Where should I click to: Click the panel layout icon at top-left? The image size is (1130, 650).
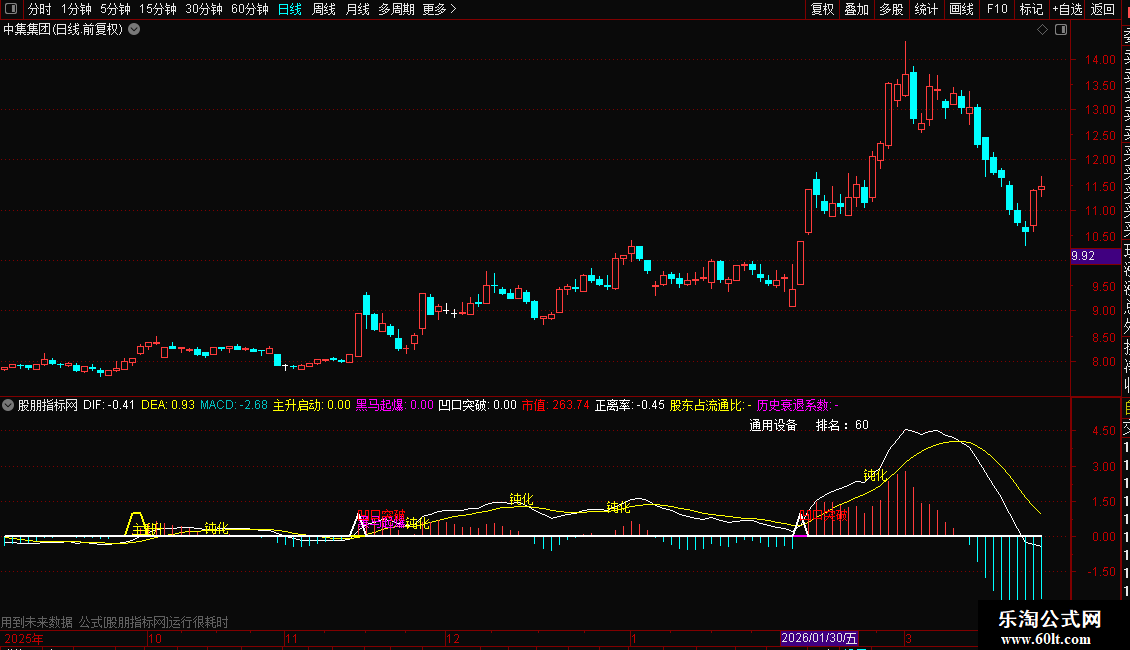tap(11, 9)
